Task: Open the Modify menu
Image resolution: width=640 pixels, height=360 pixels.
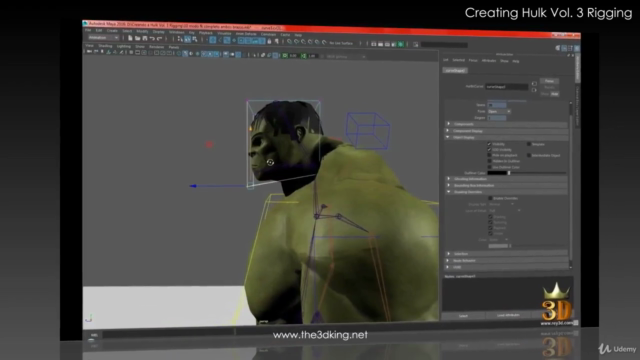Action: click(142, 31)
